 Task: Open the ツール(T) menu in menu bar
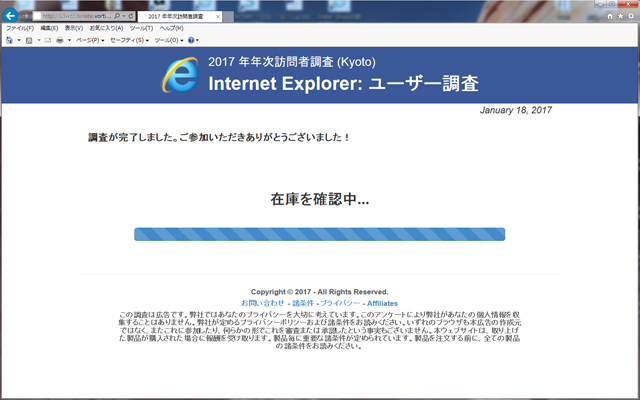(x=141, y=28)
